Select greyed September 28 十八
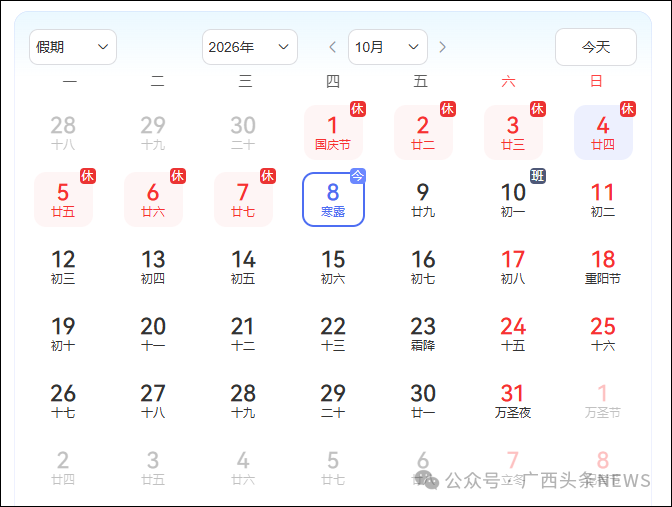The image size is (672, 507). tap(63, 132)
